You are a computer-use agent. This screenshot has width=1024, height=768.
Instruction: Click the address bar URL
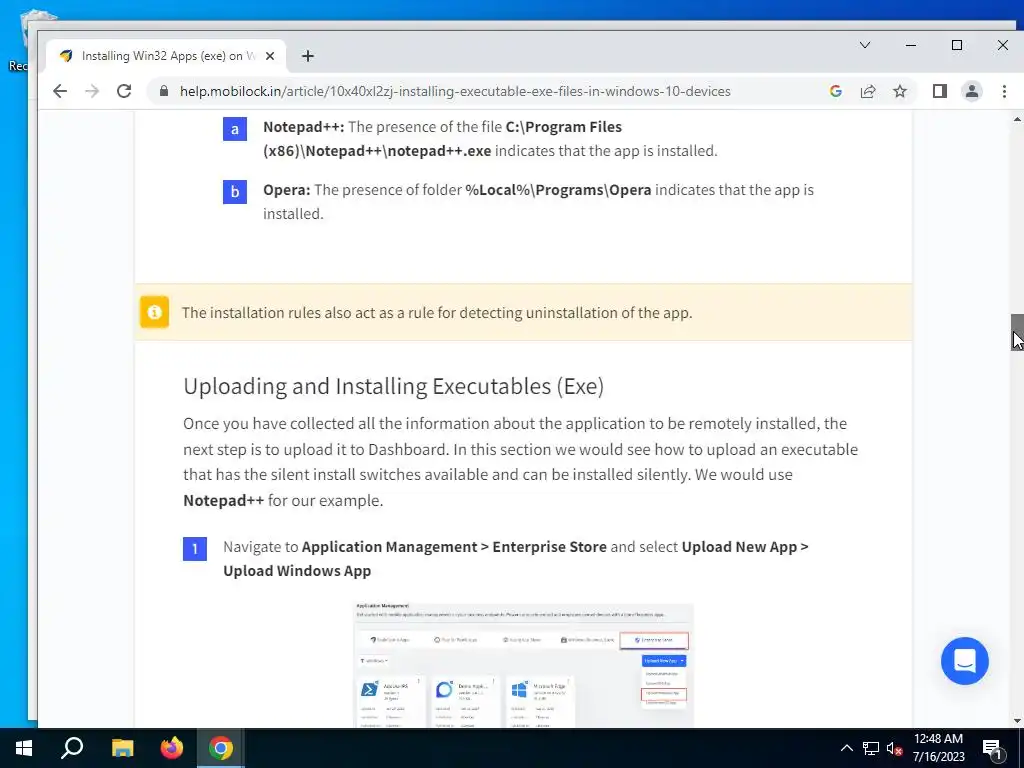click(455, 91)
